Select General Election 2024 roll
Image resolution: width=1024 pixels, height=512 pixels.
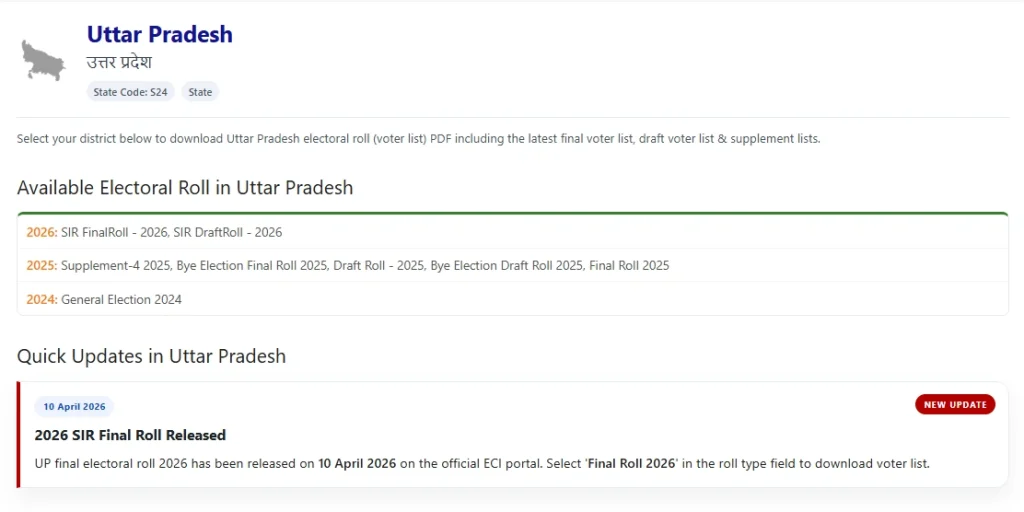pos(121,299)
